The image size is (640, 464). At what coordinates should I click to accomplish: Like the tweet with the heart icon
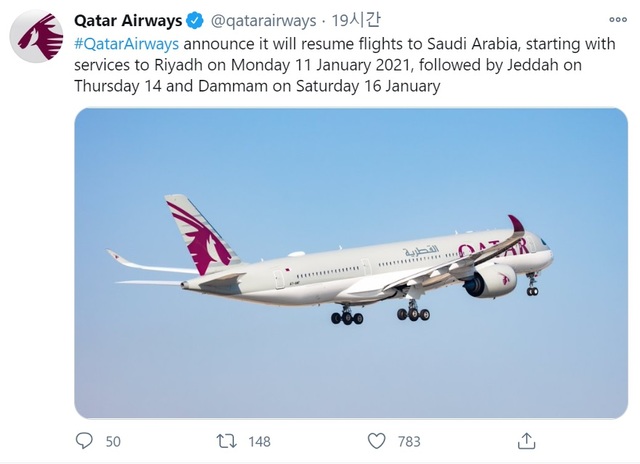coord(376,441)
